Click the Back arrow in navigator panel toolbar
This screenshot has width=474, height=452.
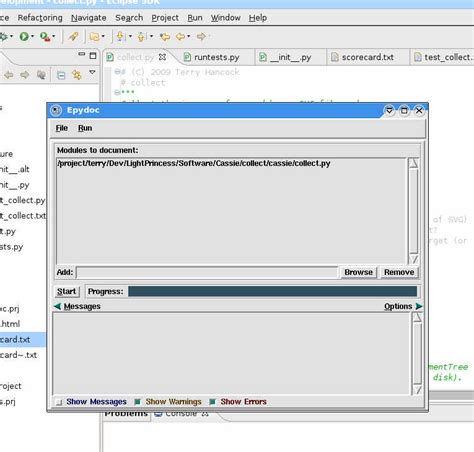pyautogui.click(x=9, y=75)
